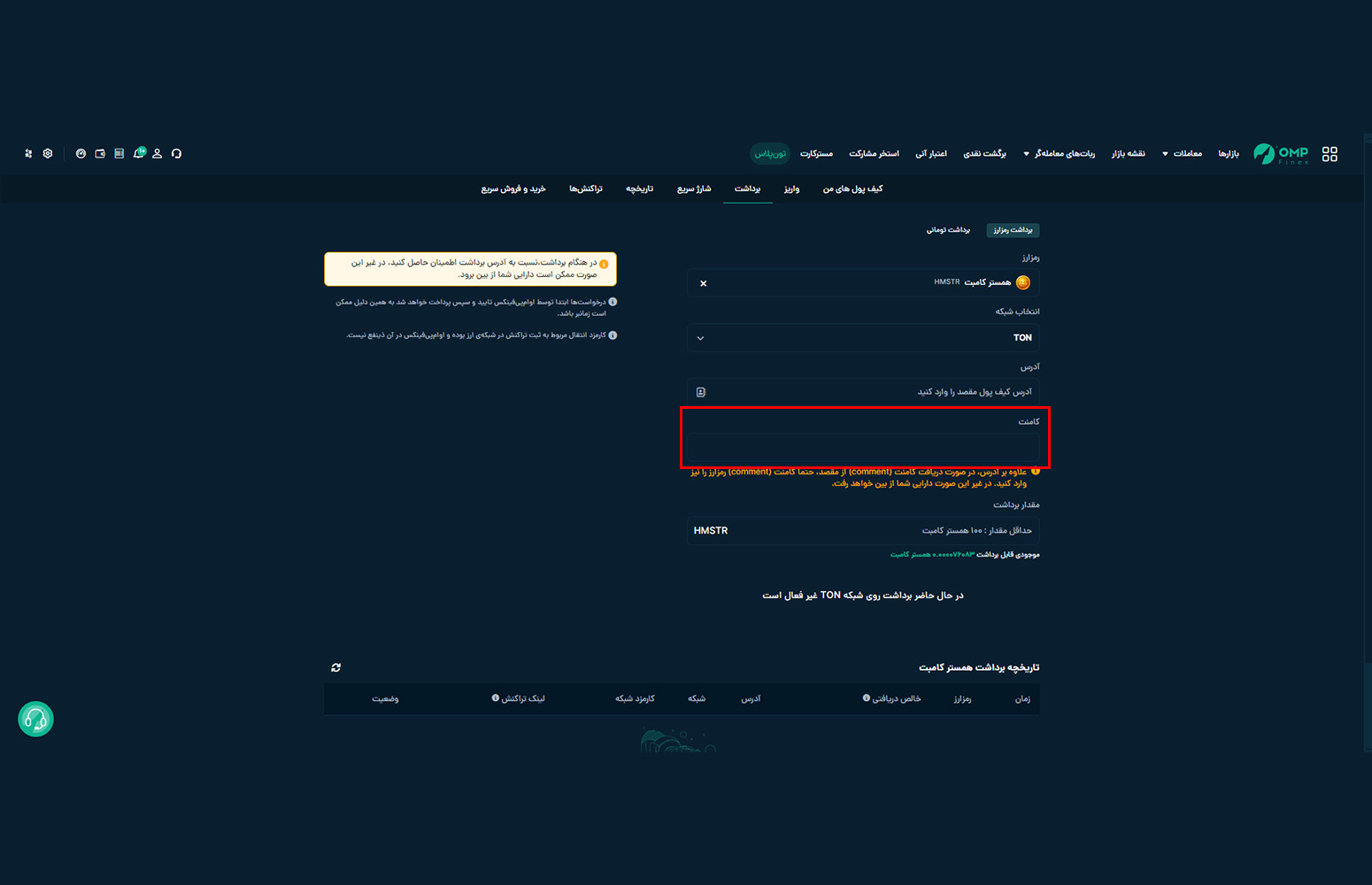1372x885 pixels.
Task: Click تاریخچه برداشت همستر کامبت heading
Action: coord(979,667)
